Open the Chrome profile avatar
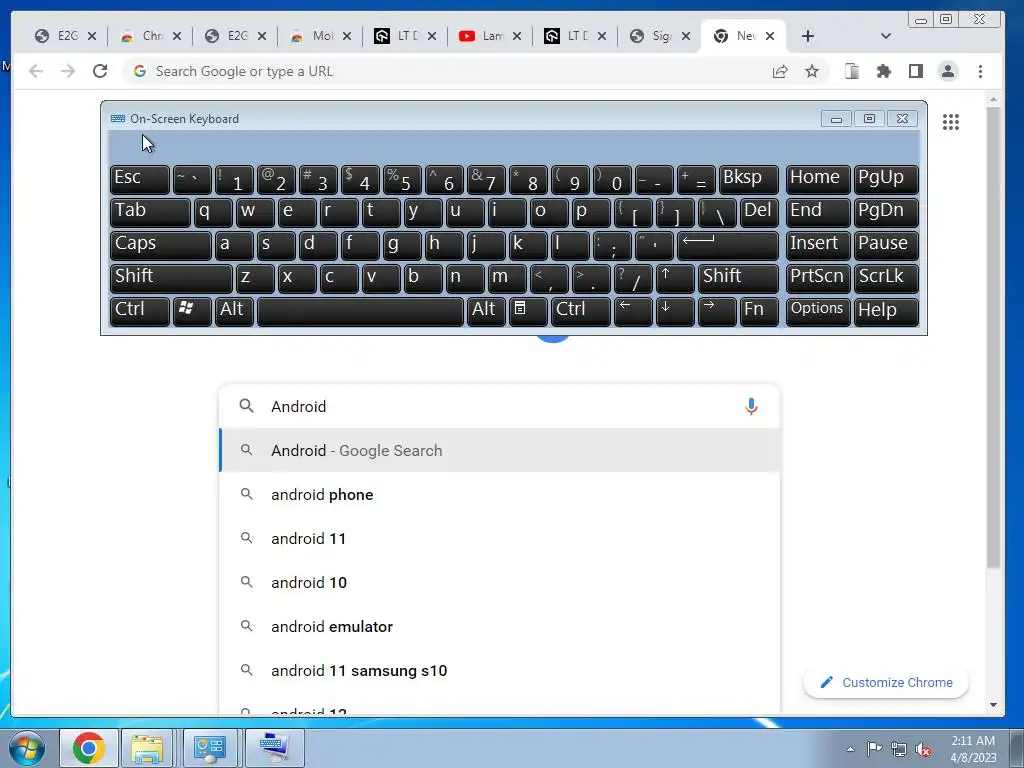1024x768 pixels. coord(948,71)
